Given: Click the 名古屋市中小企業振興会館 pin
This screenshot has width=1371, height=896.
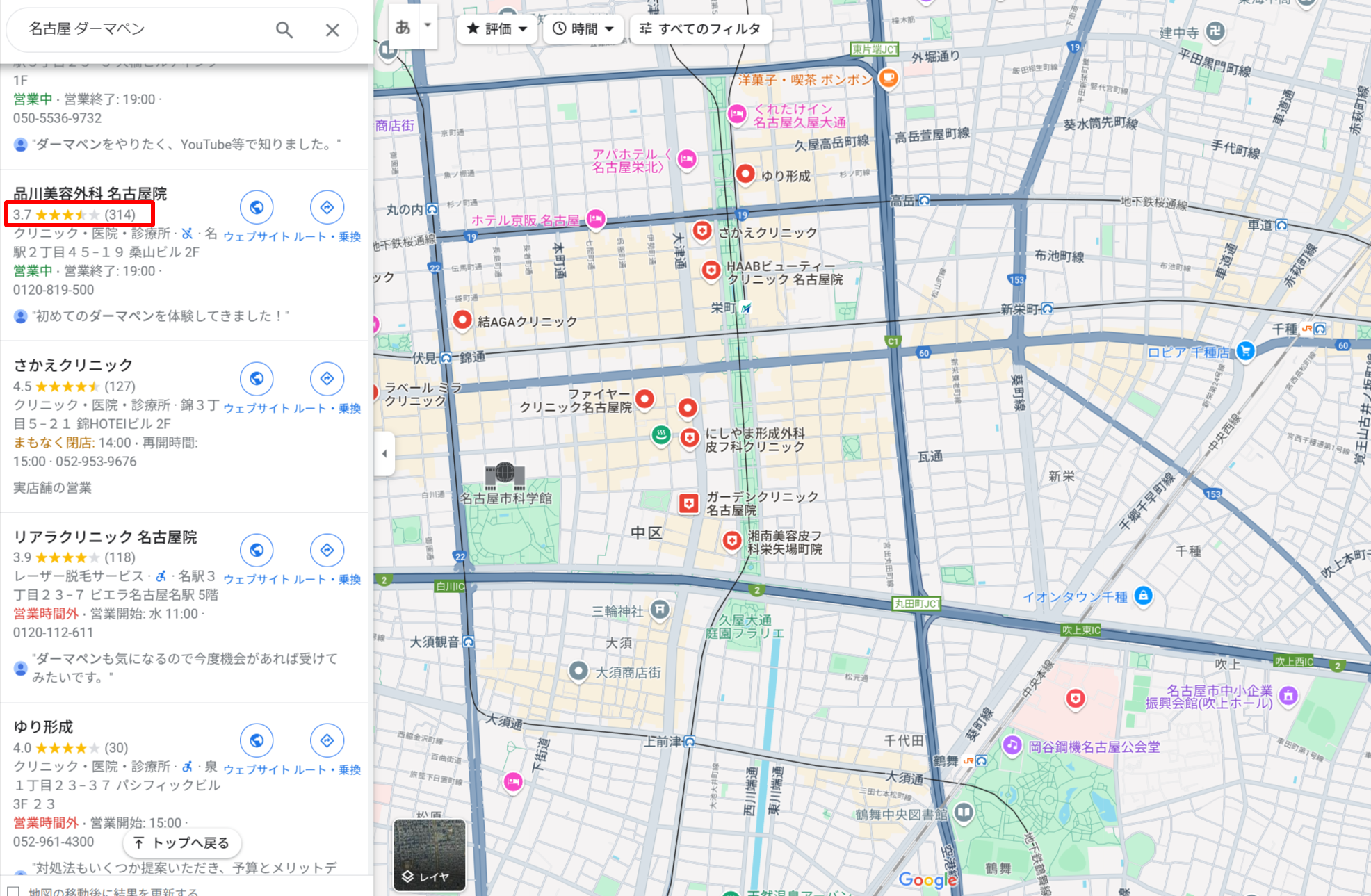Looking at the screenshot, I should click(x=1288, y=696).
